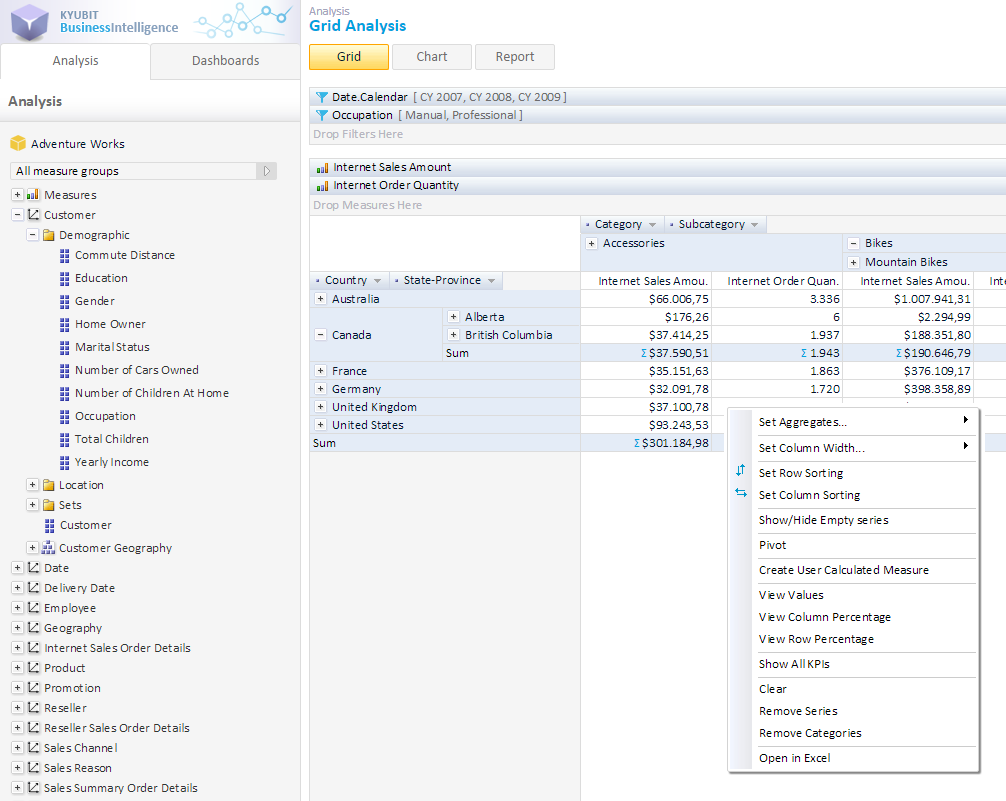
Task: Expand the Location folder in tree
Action: [32, 485]
